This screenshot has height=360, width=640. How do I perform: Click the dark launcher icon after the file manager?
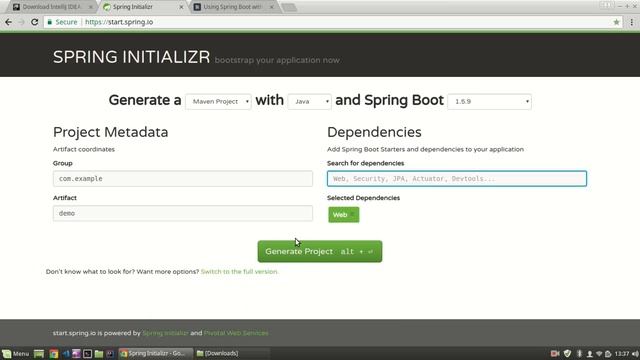click(110, 353)
